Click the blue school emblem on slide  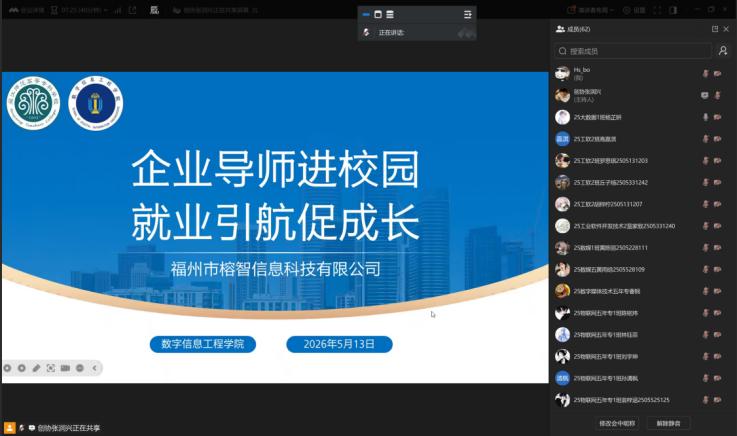95,103
